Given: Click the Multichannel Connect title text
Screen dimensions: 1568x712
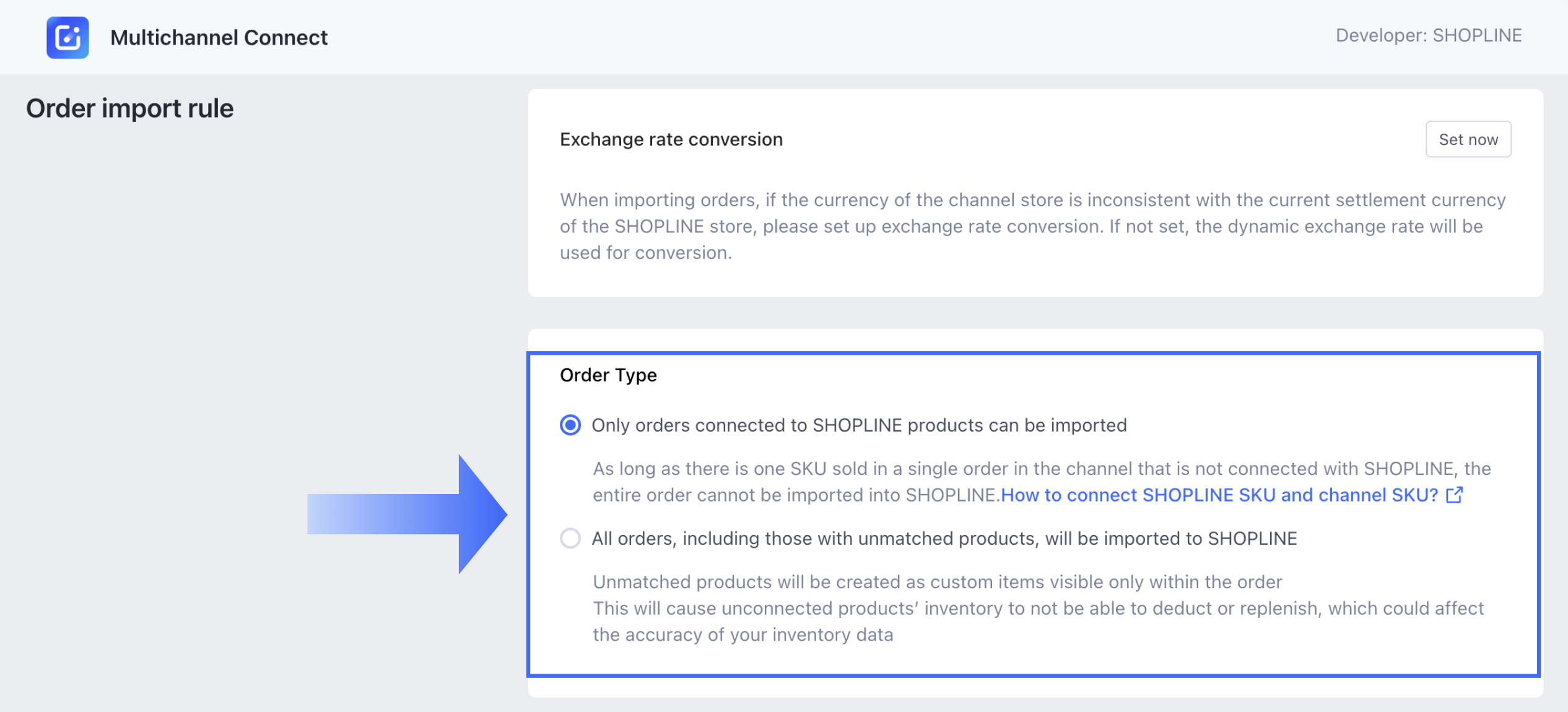Looking at the screenshot, I should point(219,37).
